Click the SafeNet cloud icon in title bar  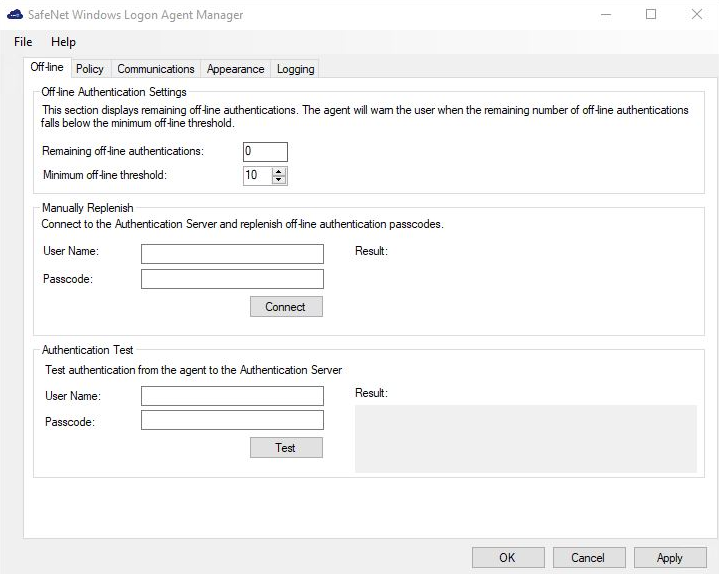[14, 15]
